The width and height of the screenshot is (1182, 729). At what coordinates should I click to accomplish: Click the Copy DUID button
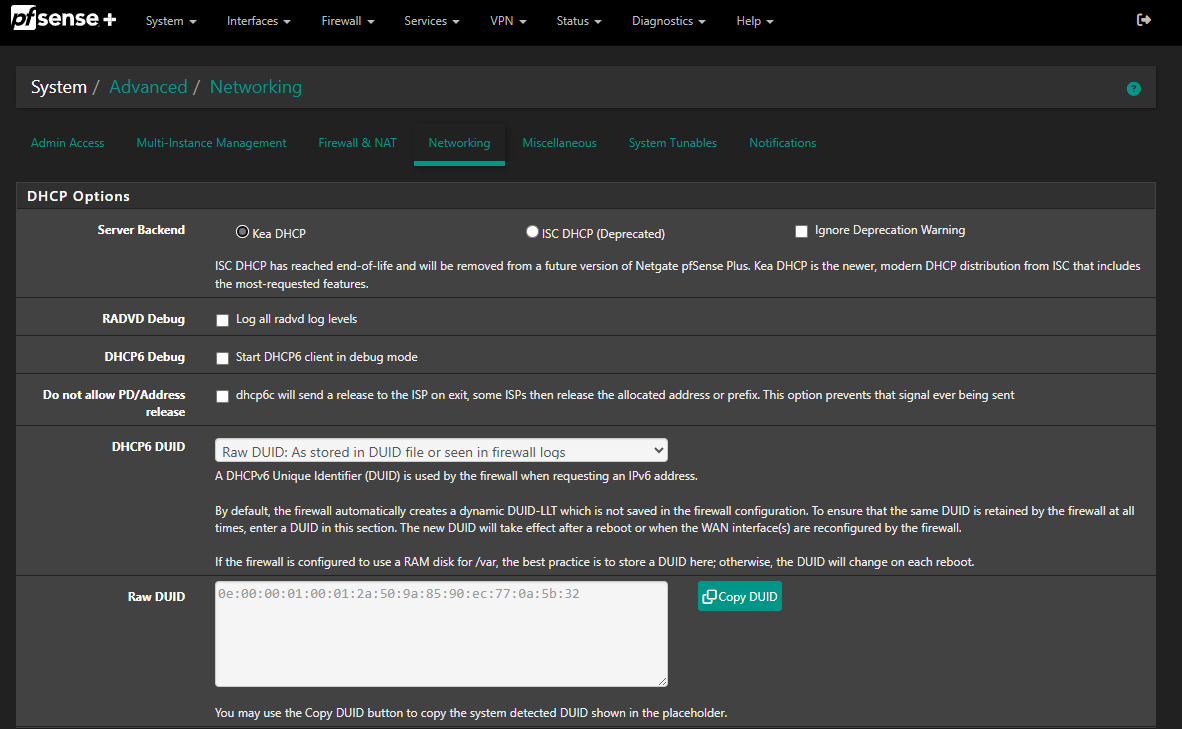pos(740,596)
